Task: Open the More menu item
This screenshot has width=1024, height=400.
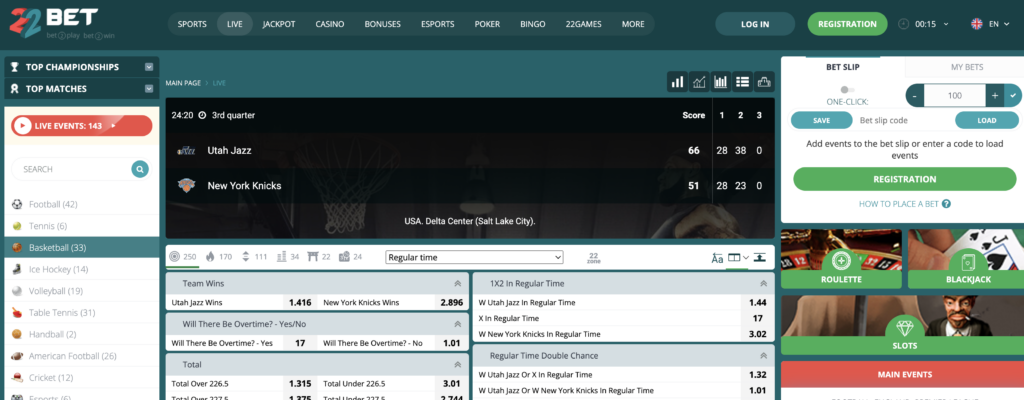Action: pyautogui.click(x=633, y=24)
